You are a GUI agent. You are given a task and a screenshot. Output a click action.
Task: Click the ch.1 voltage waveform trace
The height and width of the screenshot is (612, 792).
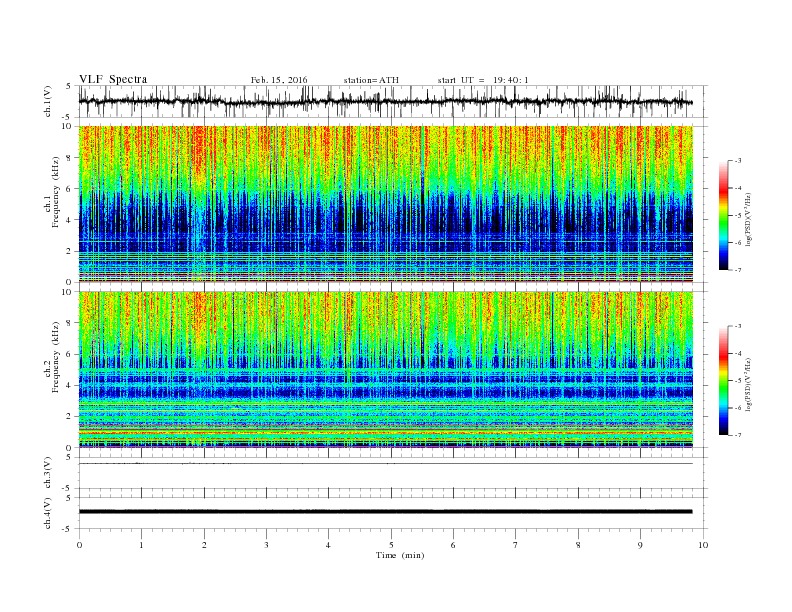[x=385, y=101]
